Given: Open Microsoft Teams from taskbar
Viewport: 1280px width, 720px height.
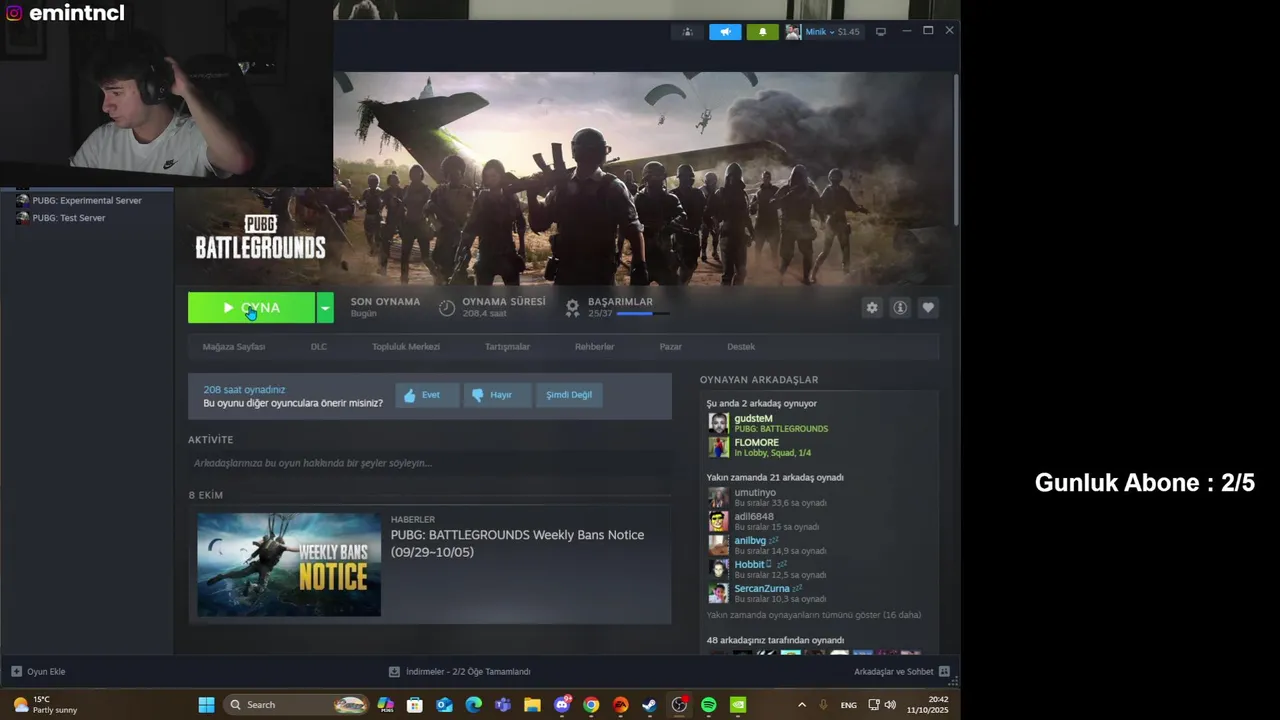Looking at the screenshot, I should tap(503, 705).
